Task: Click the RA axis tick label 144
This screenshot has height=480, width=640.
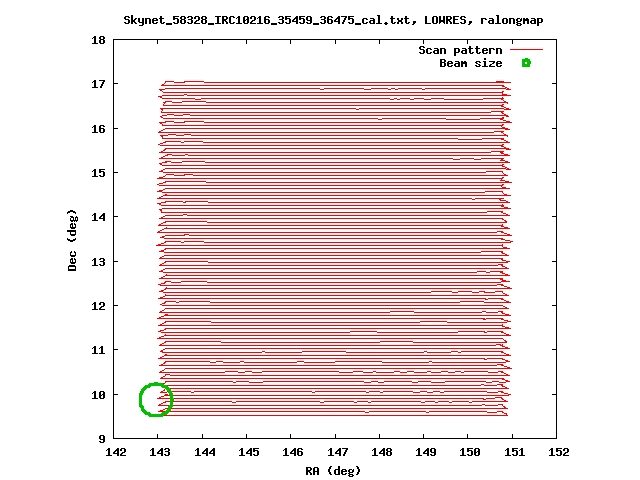Action: coord(204,452)
